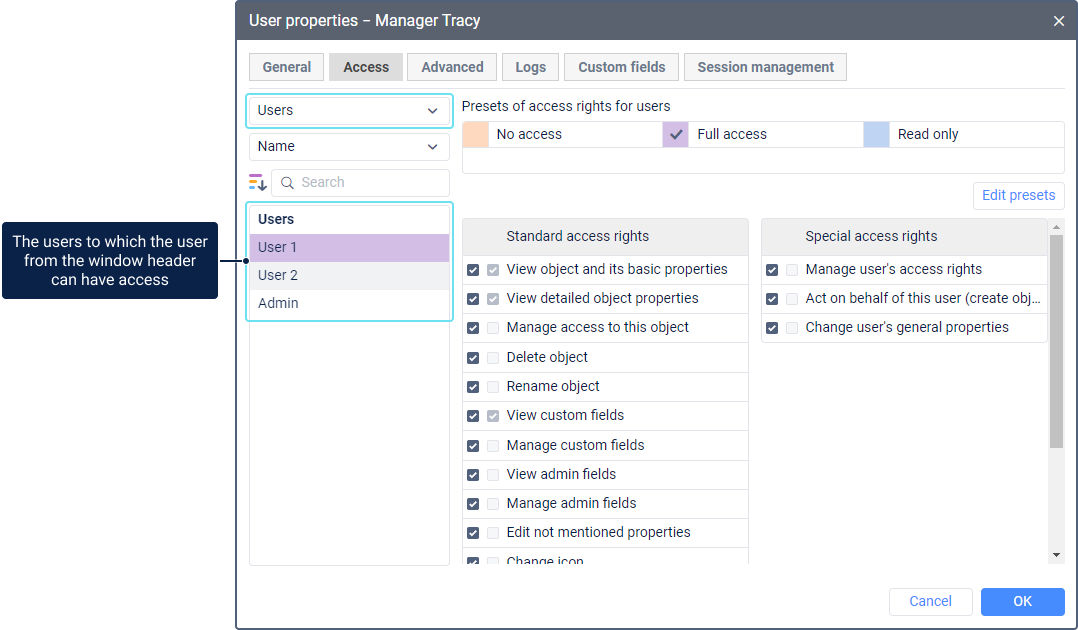Image resolution: width=1078 pixels, height=630 pixels.
Task: Click the Edit presets button
Action: click(1018, 195)
